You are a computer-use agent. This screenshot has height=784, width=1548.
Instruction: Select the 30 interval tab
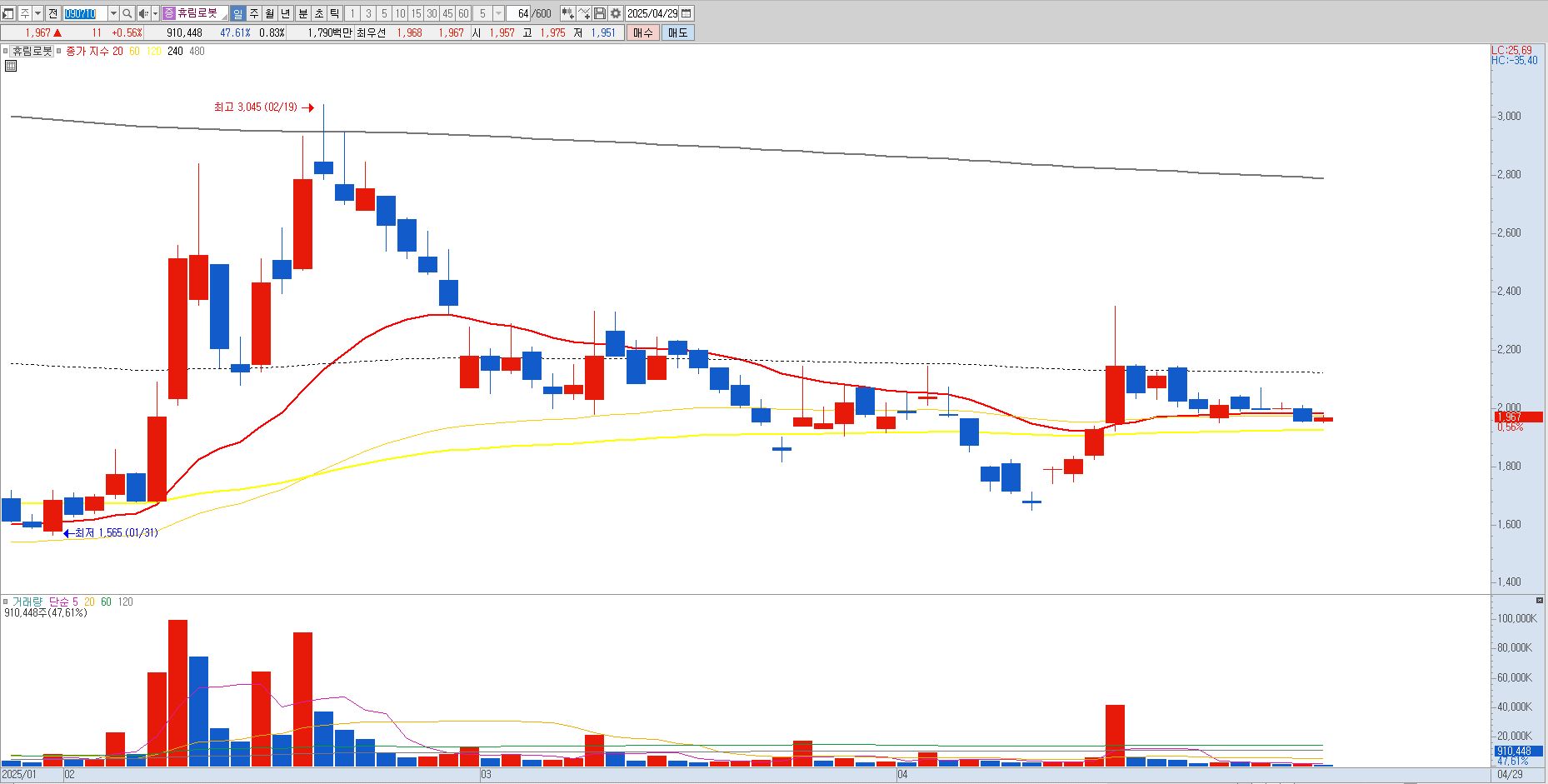click(432, 13)
